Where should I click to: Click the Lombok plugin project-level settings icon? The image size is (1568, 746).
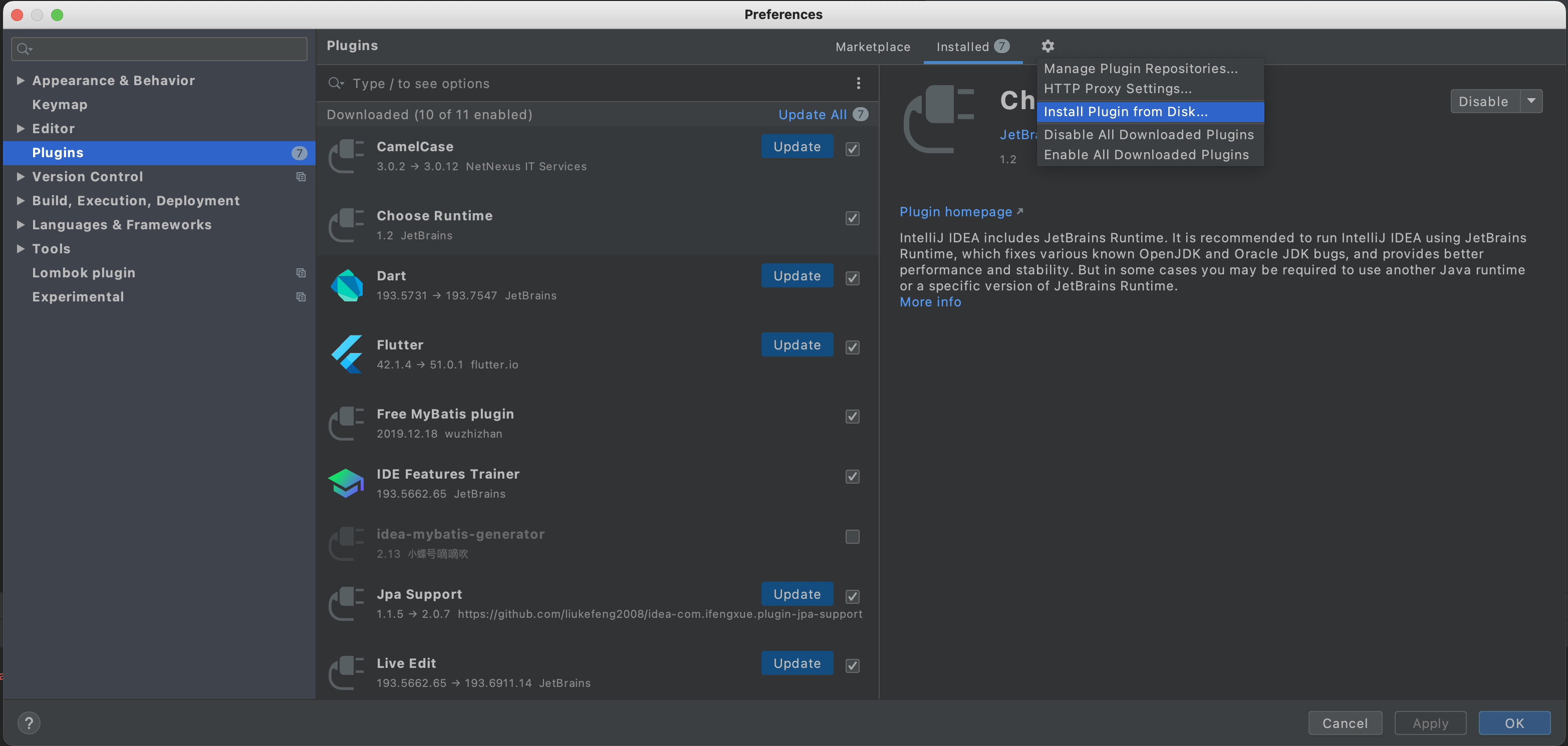(301, 272)
